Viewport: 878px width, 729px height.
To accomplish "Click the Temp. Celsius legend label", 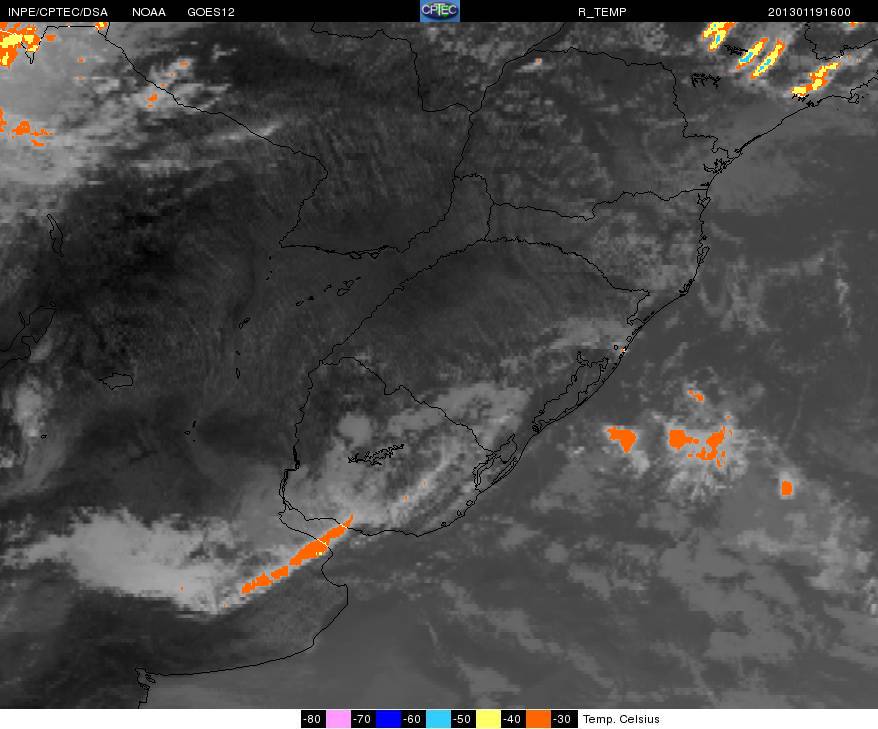I will [x=621, y=719].
